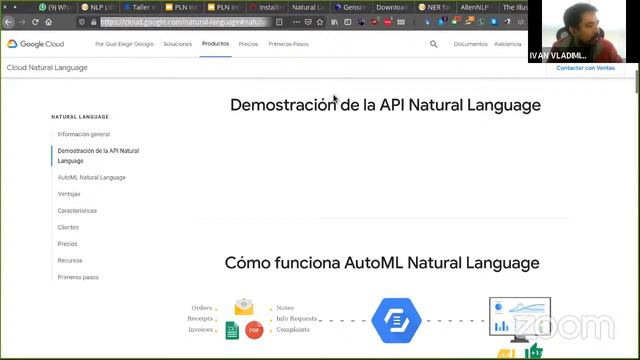Open the Precios top menu item
The height and width of the screenshot is (360, 640).
point(249,44)
